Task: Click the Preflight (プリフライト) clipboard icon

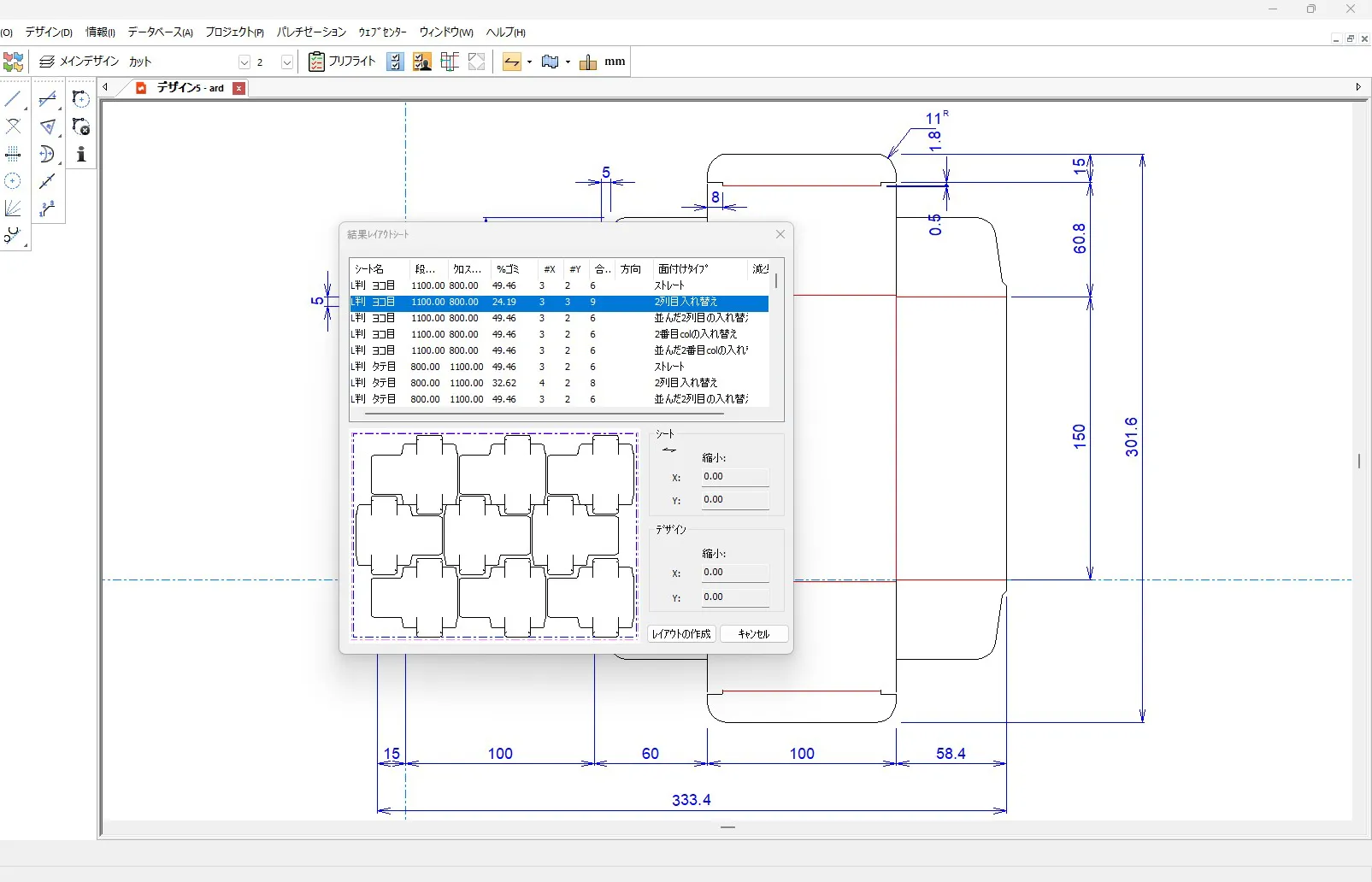Action: point(316,62)
